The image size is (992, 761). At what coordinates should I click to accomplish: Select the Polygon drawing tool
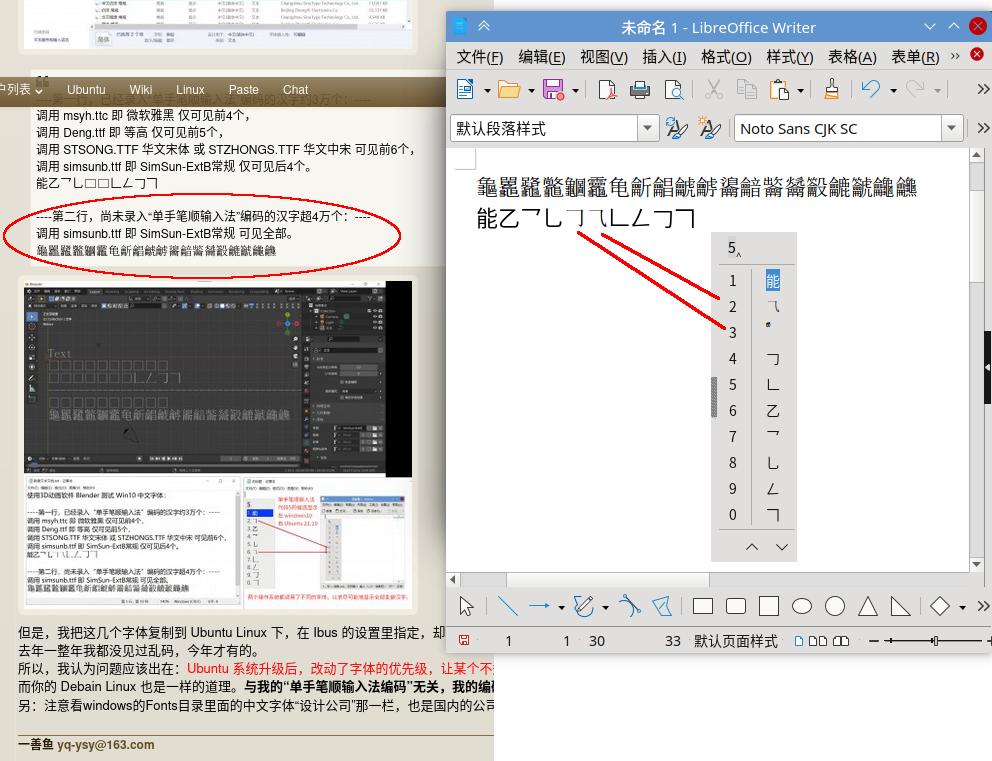pos(662,606)
